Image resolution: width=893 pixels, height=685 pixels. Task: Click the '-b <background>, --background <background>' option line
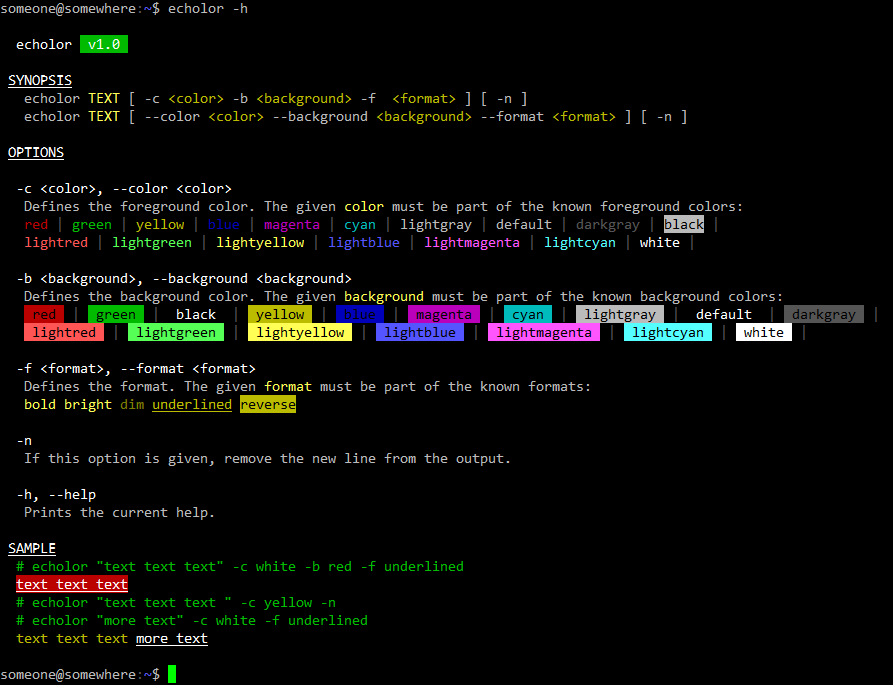point(184,278)
